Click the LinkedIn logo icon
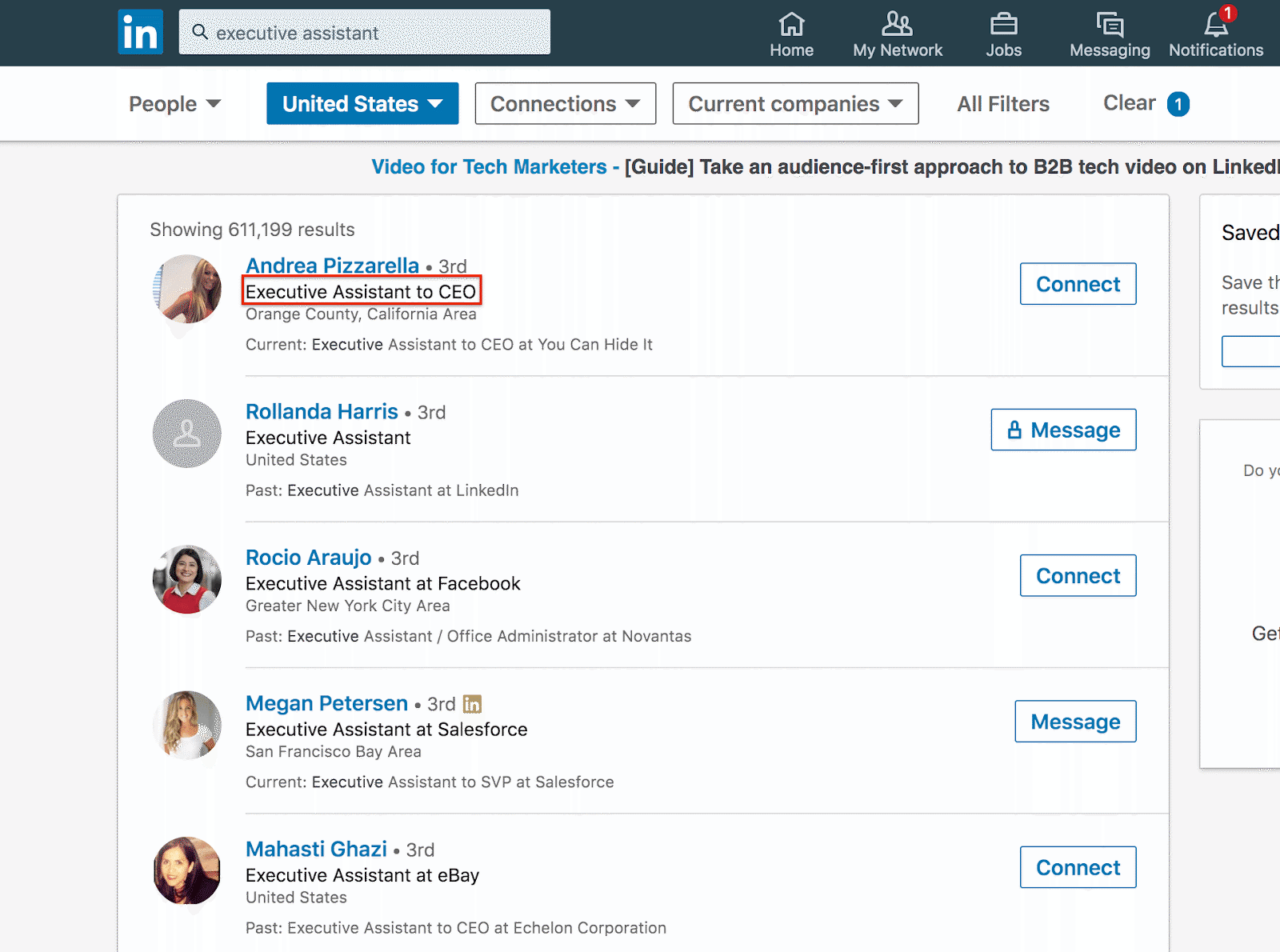The width and height of the screenshot is (1280, 952). pyautogui.click(x=140, y=32)
